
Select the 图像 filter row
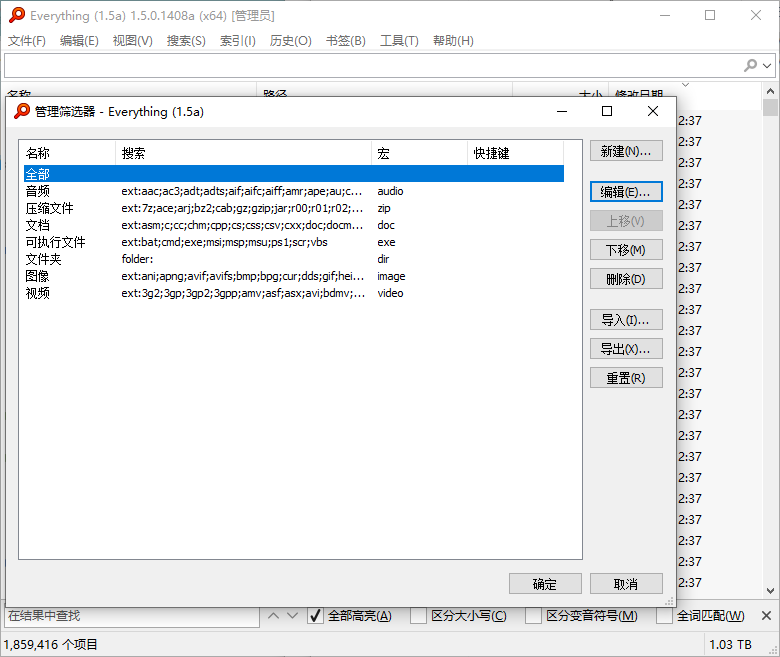coord(293,276)
